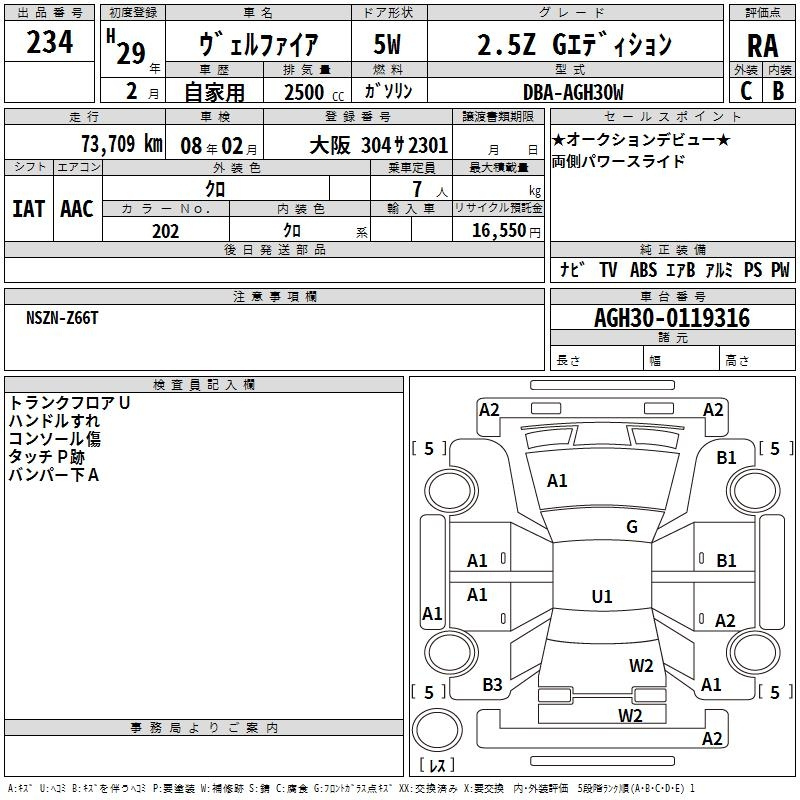Screen dimensions: 800x800
Task: Select the 諸元 header
Action: pos(672,338)
